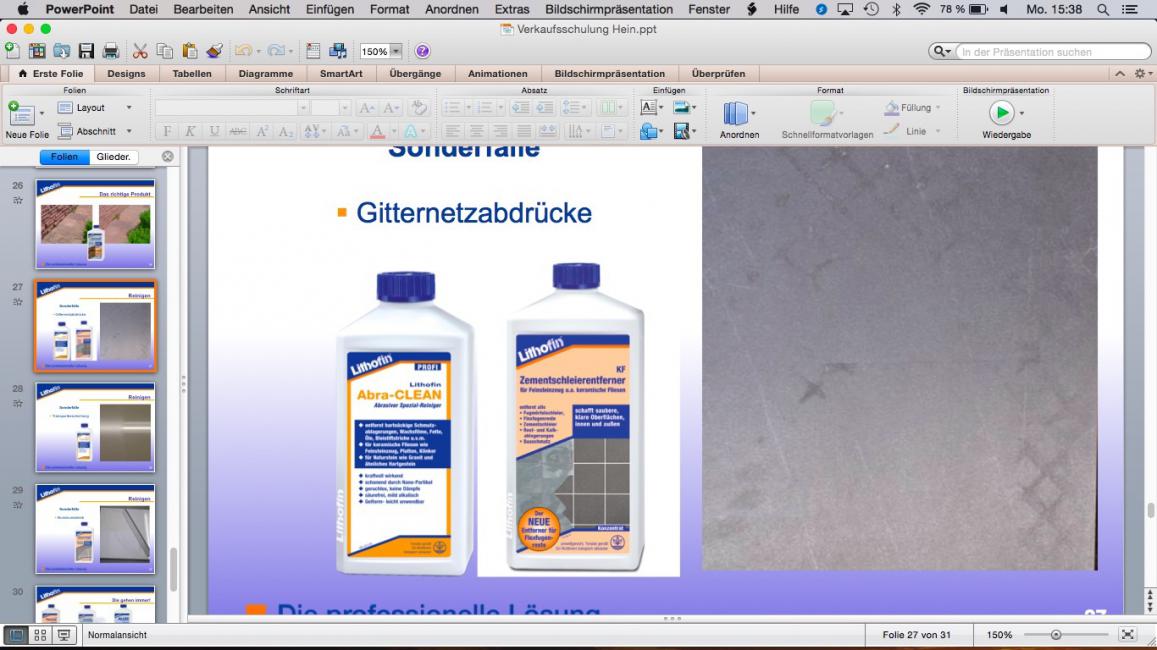Open the 150% zoom dropdown
The height and width of the screenshot is (650, 1157).
396,51
